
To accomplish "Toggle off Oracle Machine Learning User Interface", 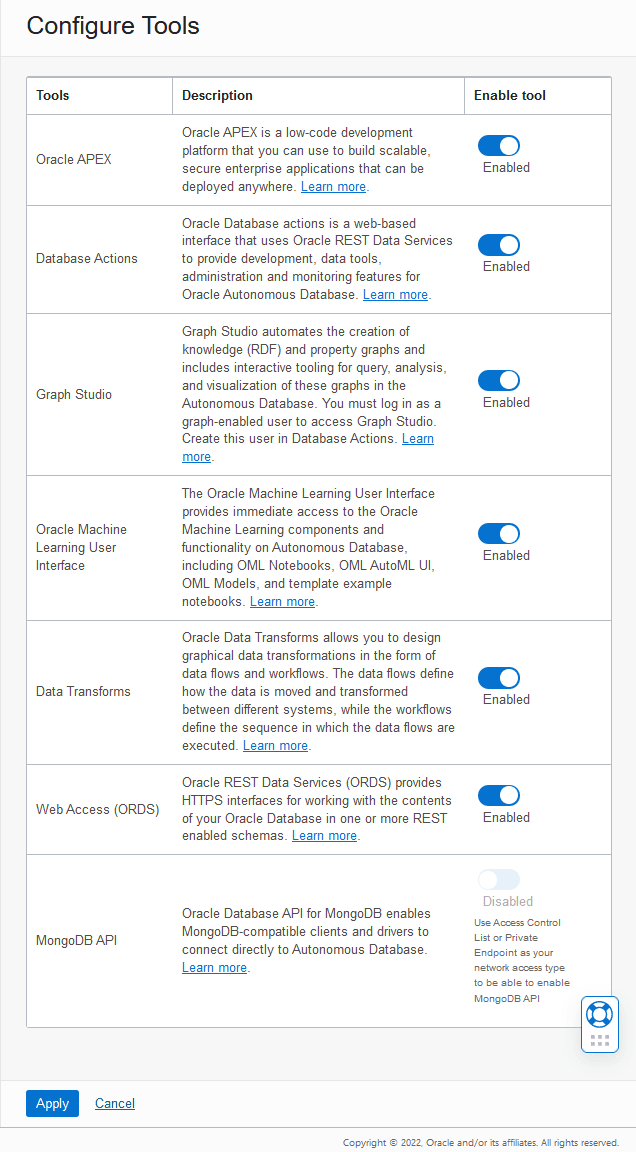I will pos(499,533).
